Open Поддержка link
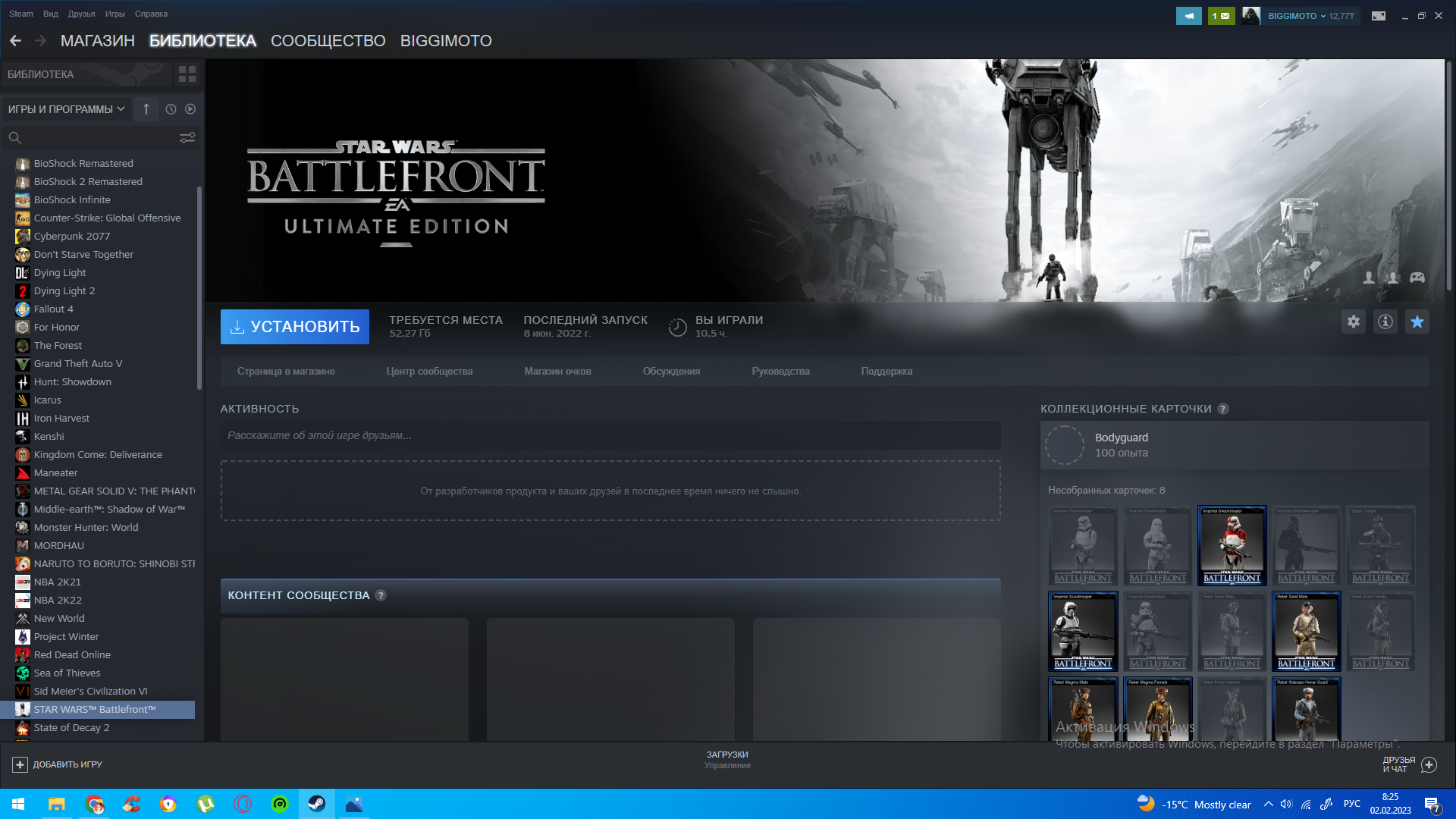1456x819 pixels. 887,372
